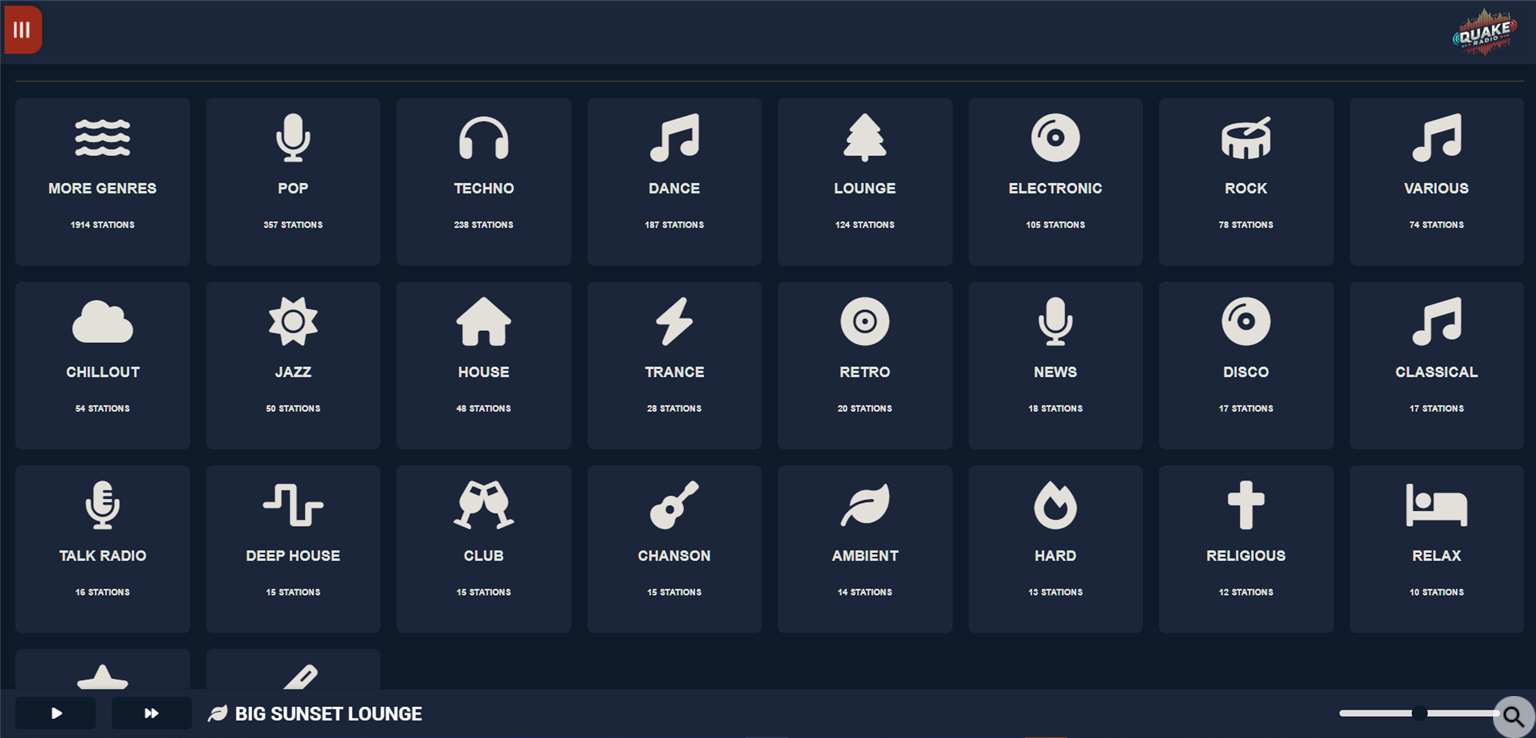Open the Relax bed icon tile
The height and width of the screenshot is (738, 1536).
pos(1436,549)
